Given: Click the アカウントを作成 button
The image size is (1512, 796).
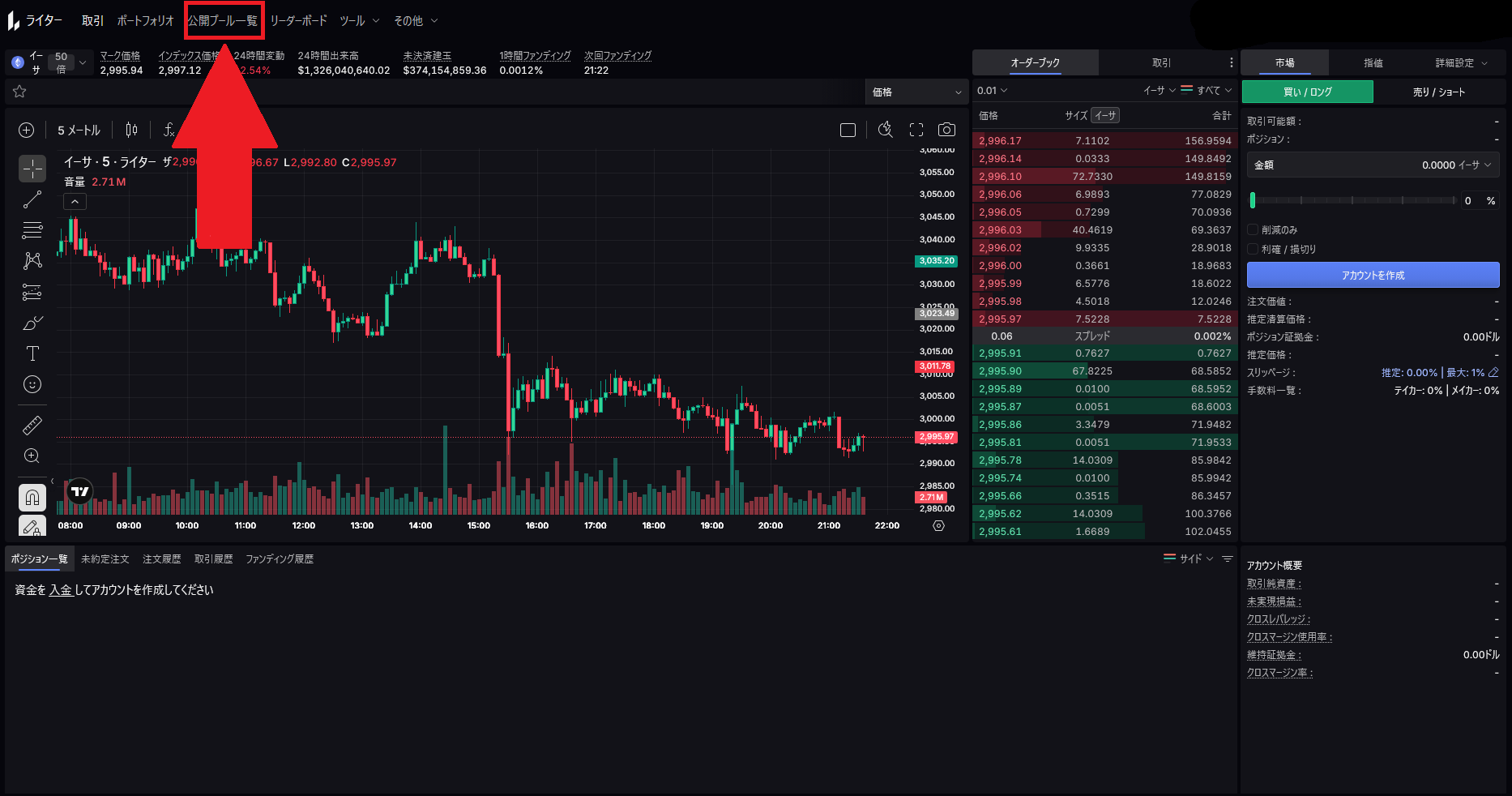Looking at the screenshot, I should 1373,276.
